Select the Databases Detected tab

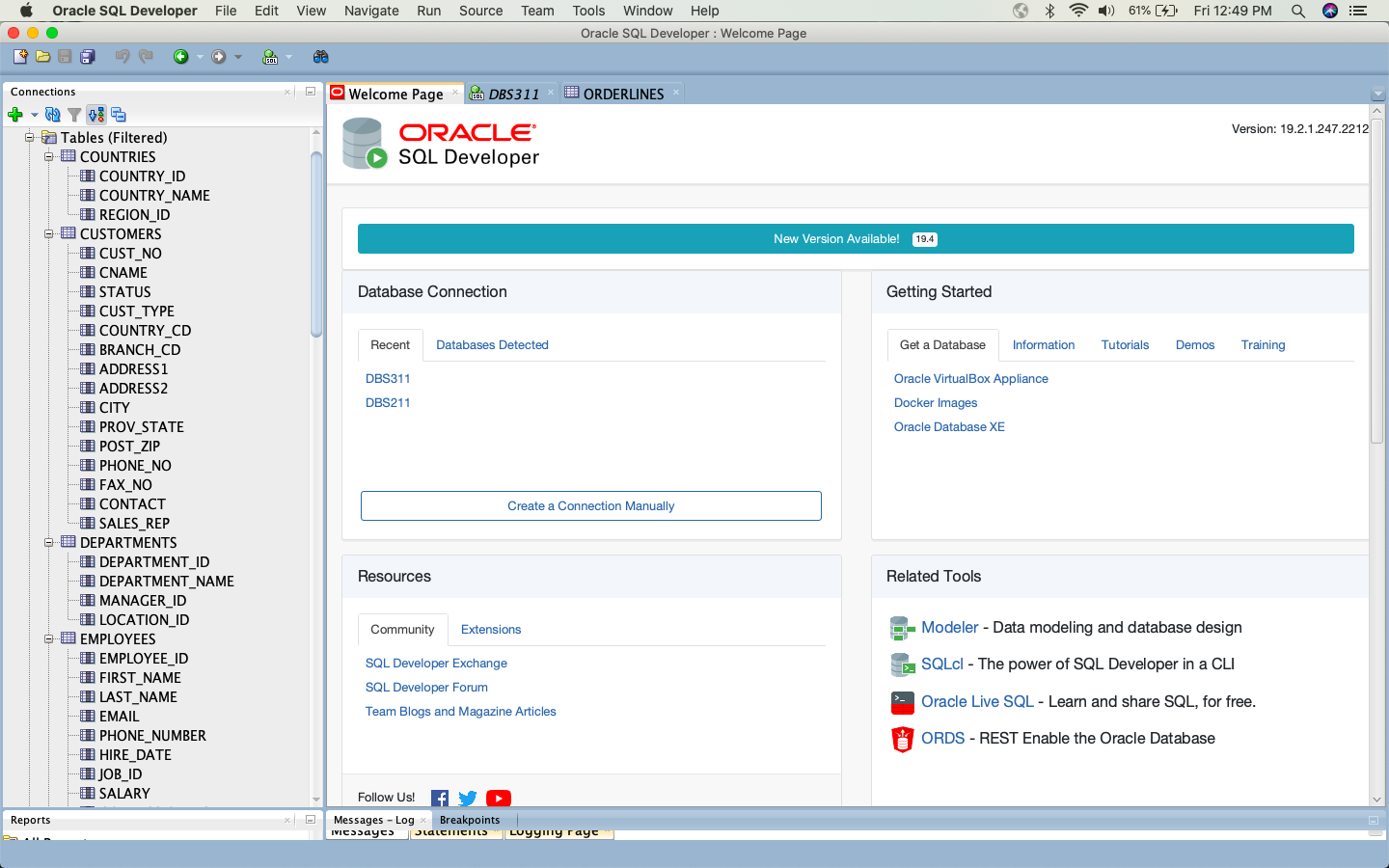click(x=492, y=344)
